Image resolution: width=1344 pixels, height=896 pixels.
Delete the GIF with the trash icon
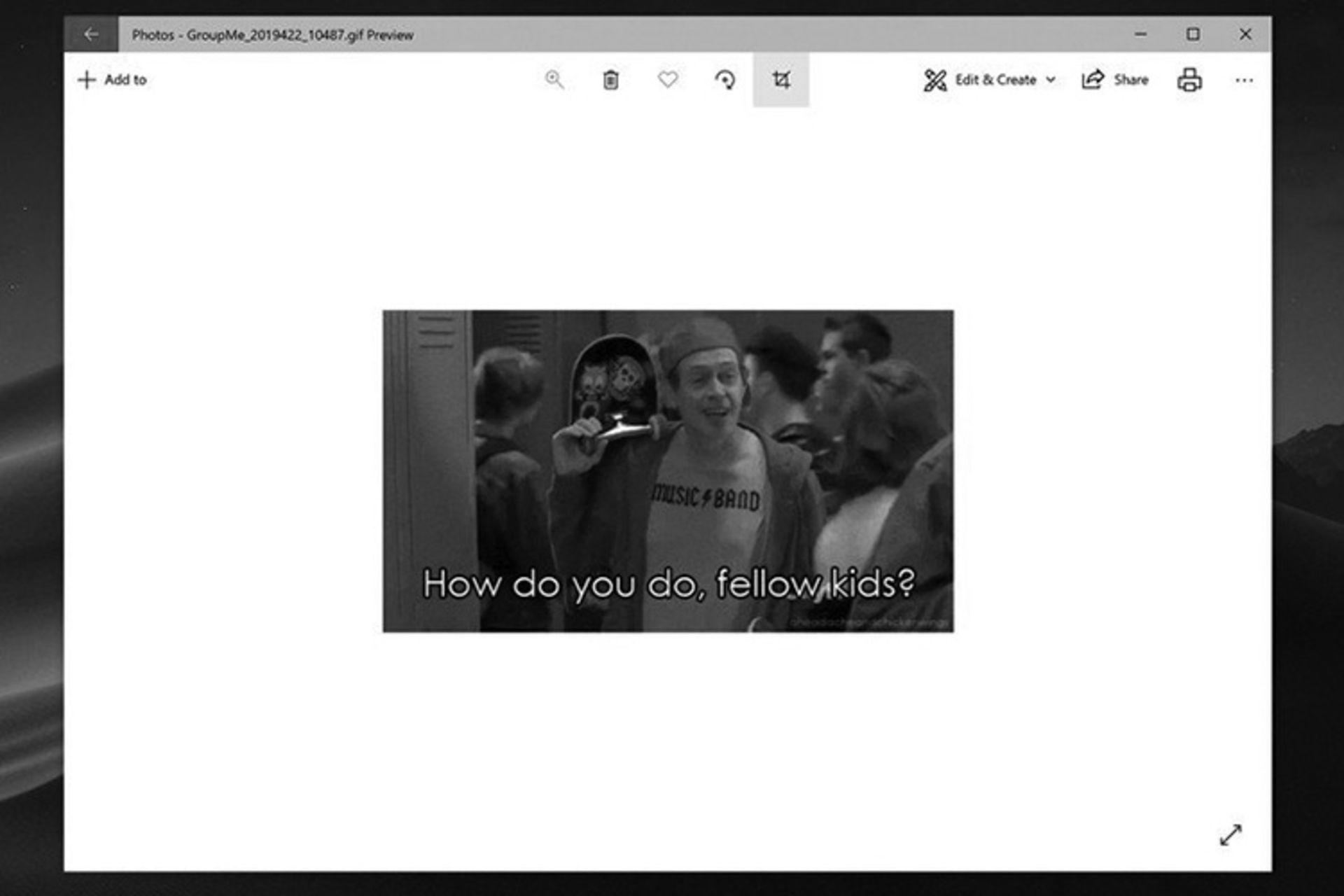click(x=610, y=80)
